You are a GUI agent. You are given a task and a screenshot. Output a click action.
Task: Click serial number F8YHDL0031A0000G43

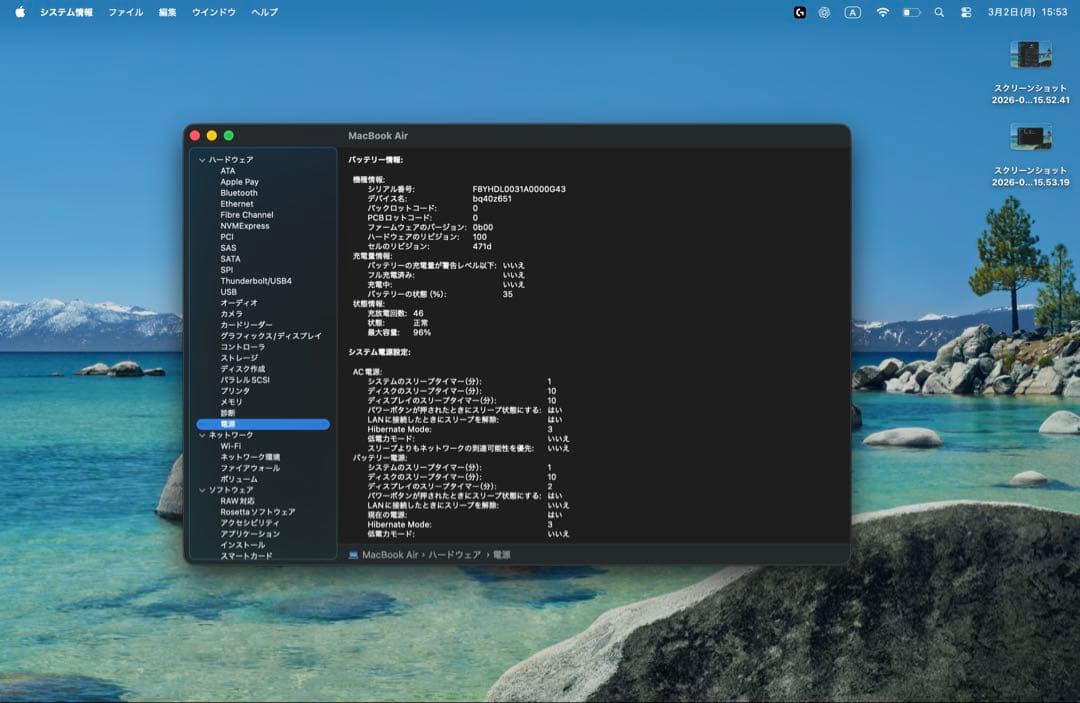click(x=519, y=189)
